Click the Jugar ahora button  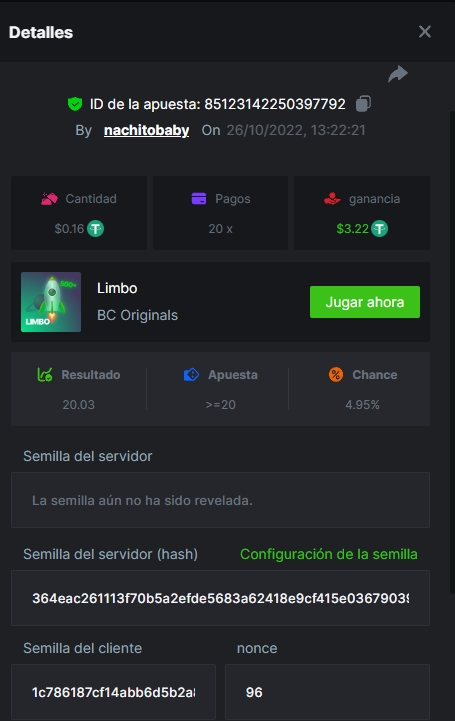pyautogui.click(x=365, y=302)
